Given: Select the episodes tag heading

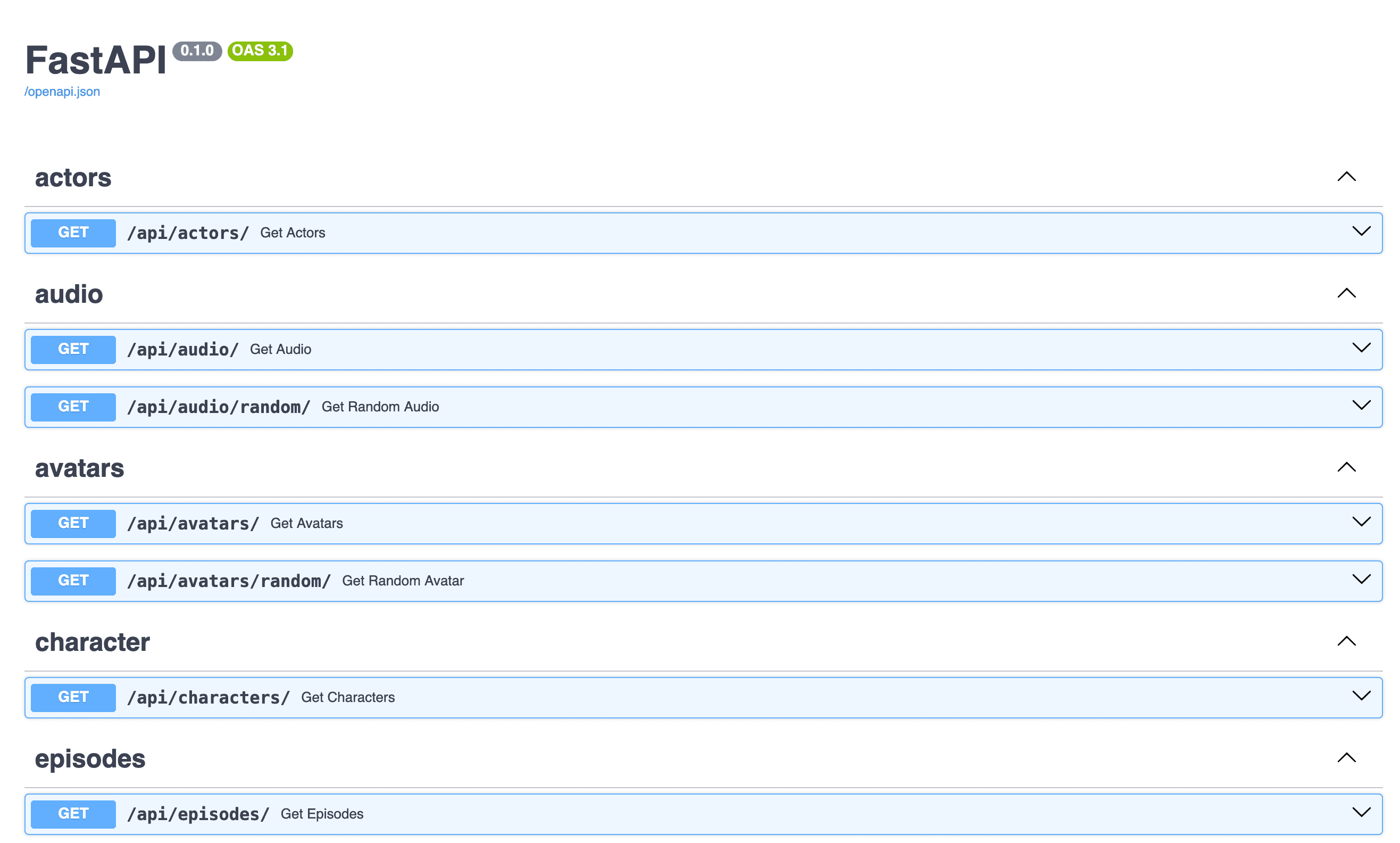Looking at the screenshot, I should pyautogui.click(x=90, y=759).
